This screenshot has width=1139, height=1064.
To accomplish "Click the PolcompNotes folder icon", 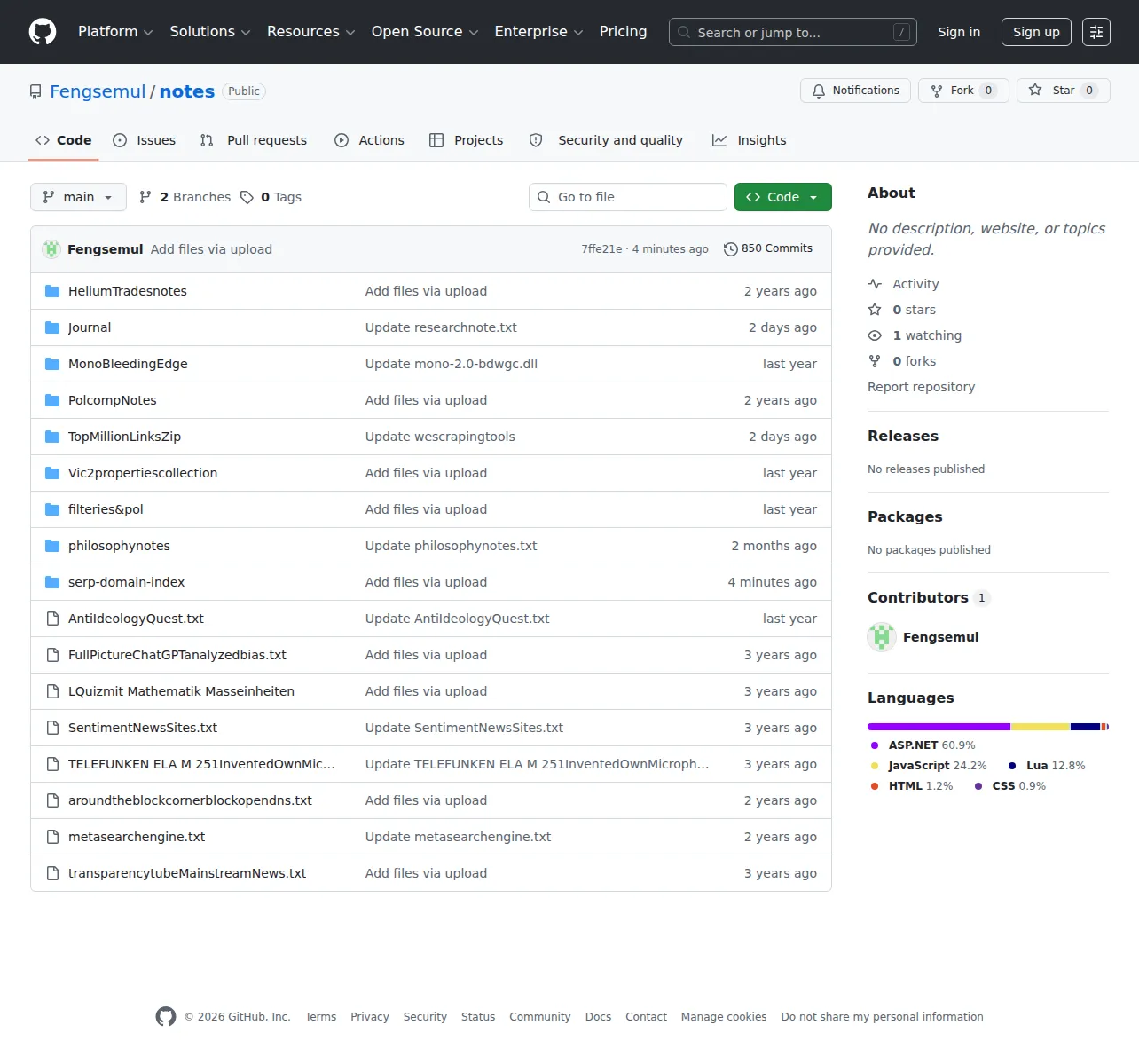I will point(52,400).
